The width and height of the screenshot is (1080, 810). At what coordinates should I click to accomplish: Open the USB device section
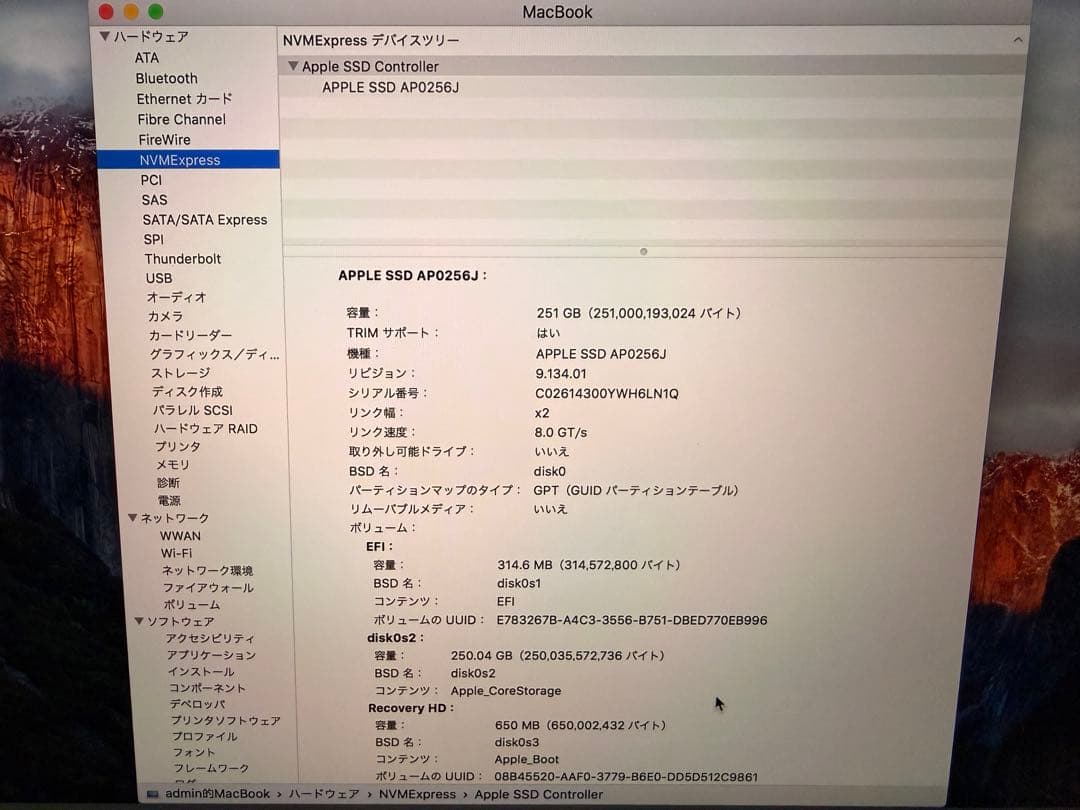156,278
